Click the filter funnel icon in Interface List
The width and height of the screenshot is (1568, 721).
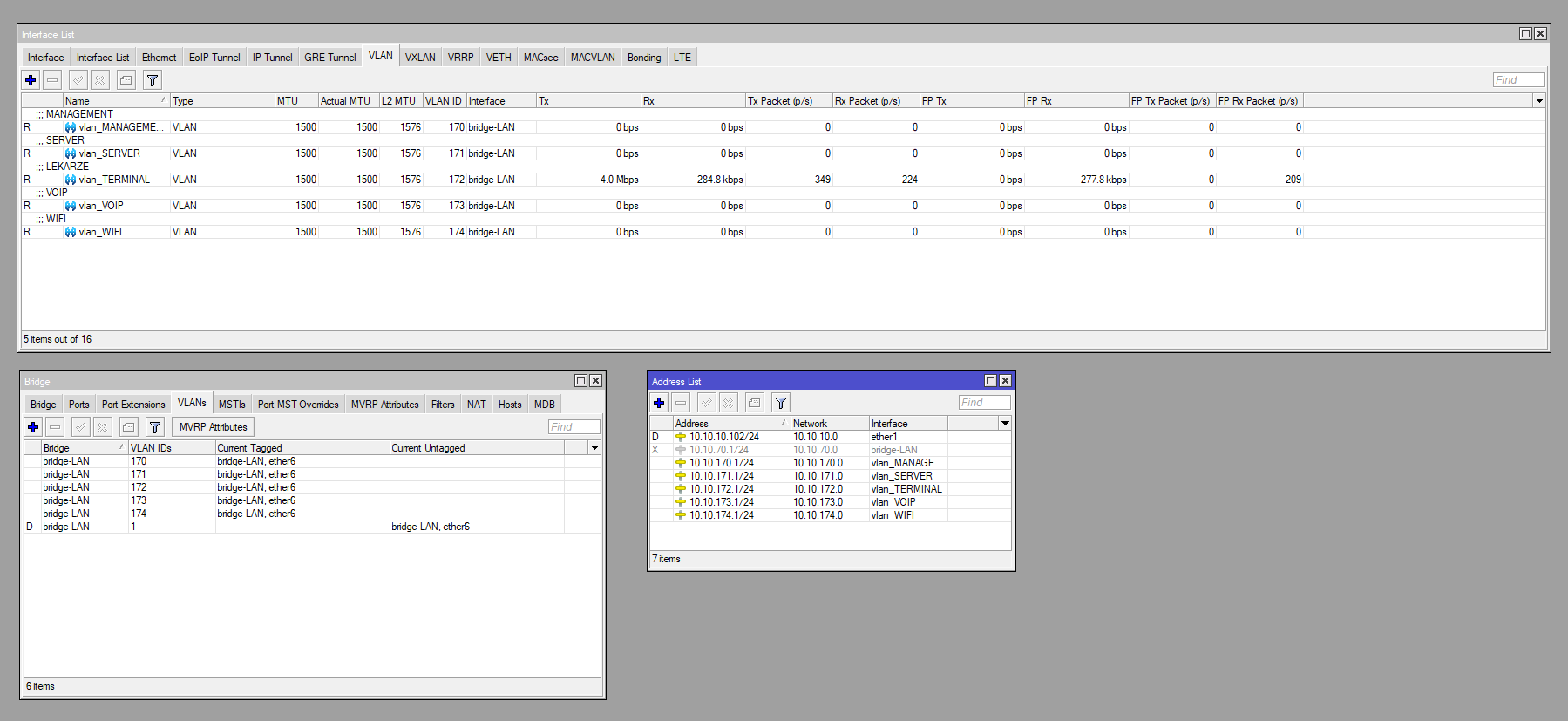[x=153, y=80]
